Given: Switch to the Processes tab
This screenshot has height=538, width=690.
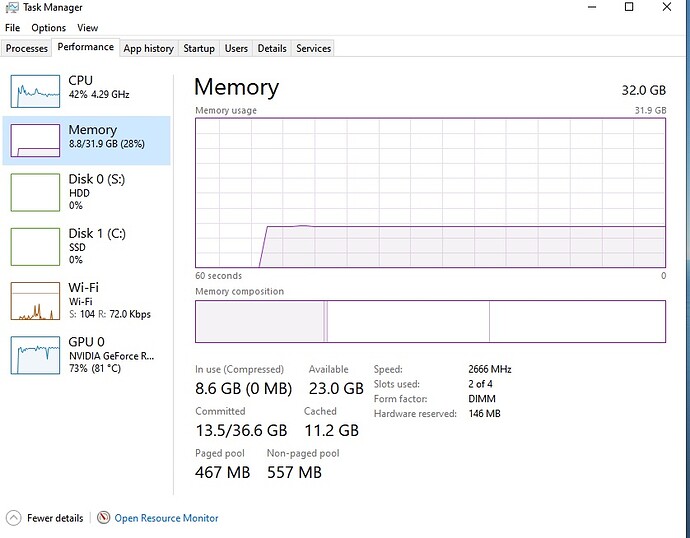Looking at the screenshot, I should click(x=27, y=48).
